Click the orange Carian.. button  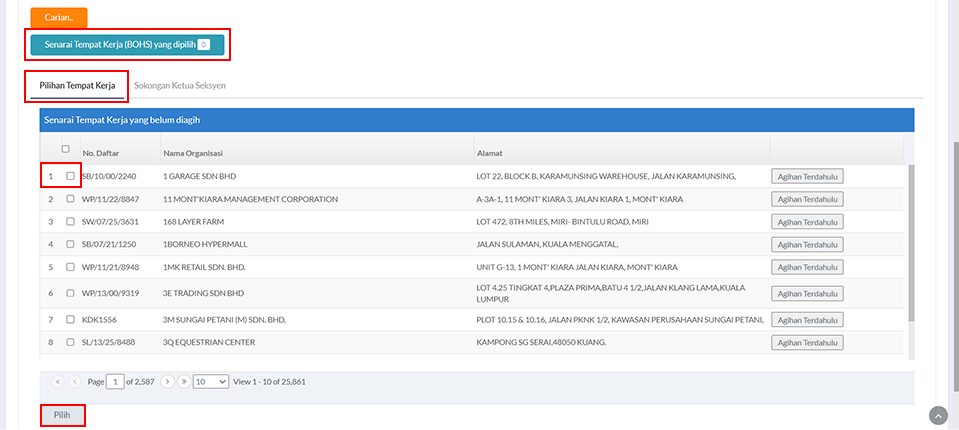tap(59, 18)
